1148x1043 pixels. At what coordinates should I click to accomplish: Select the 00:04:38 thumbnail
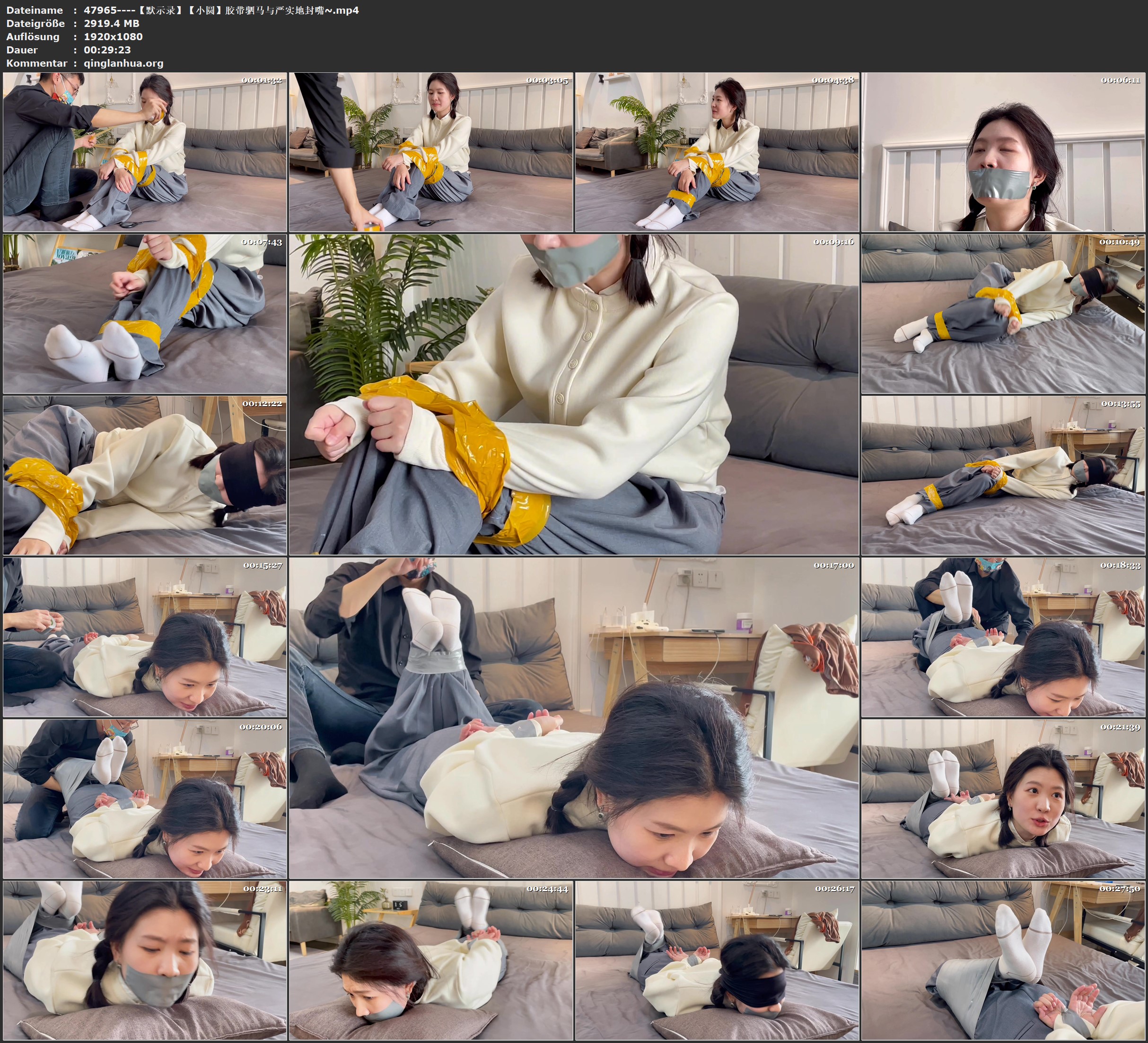[716, 151]
